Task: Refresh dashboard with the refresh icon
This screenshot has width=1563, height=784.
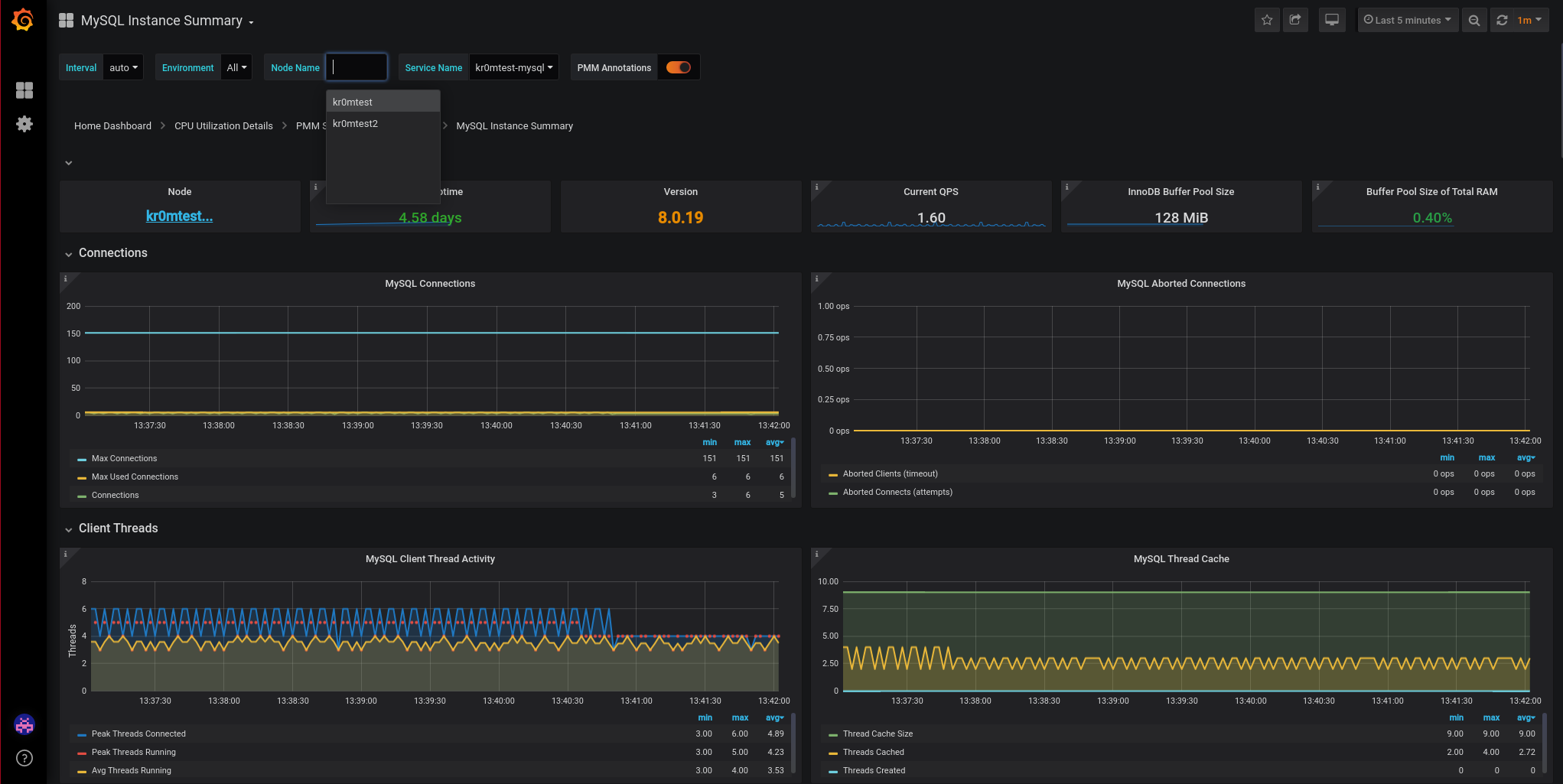Action: point(1503,21)
